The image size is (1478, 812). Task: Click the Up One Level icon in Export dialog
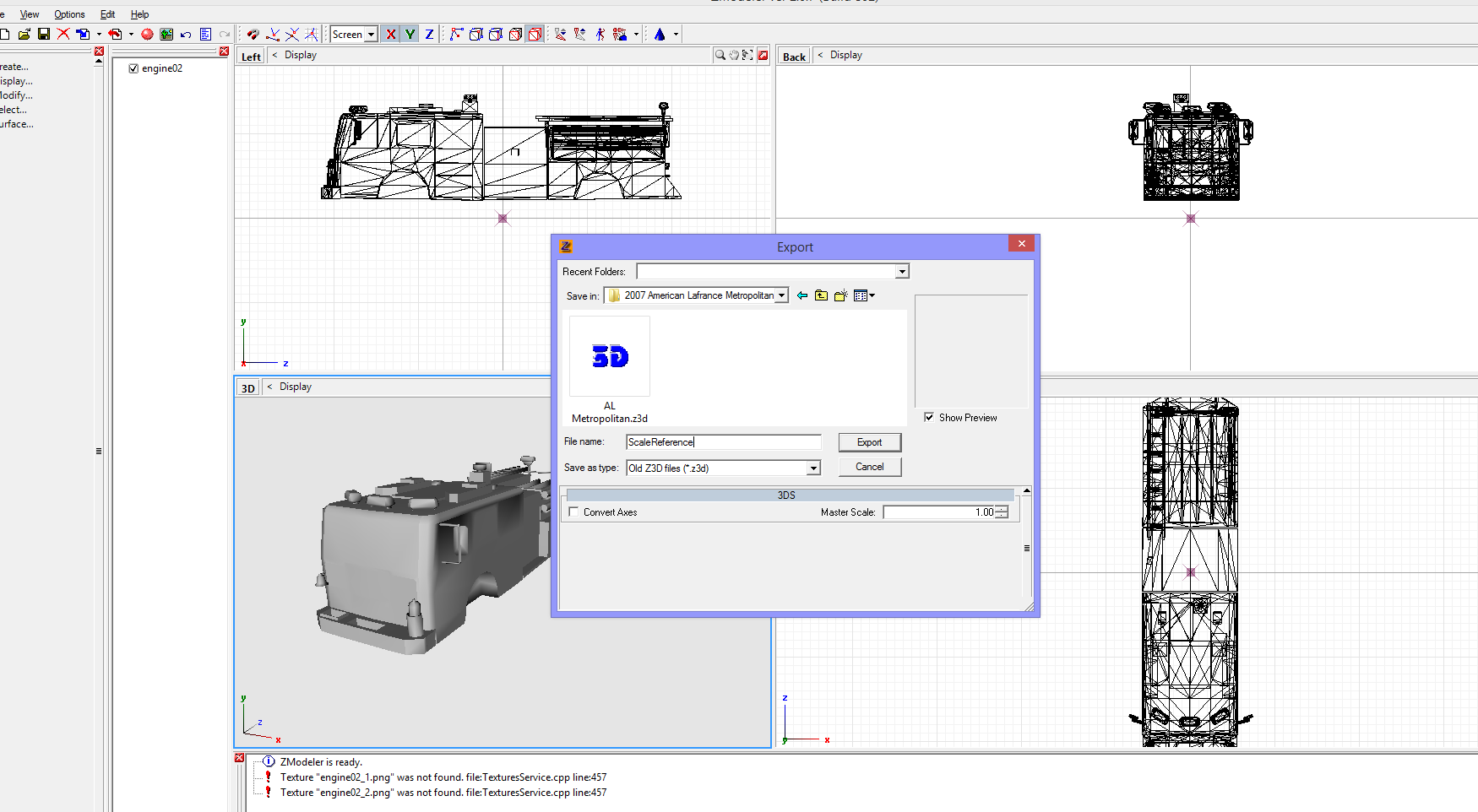pos(820,295)
